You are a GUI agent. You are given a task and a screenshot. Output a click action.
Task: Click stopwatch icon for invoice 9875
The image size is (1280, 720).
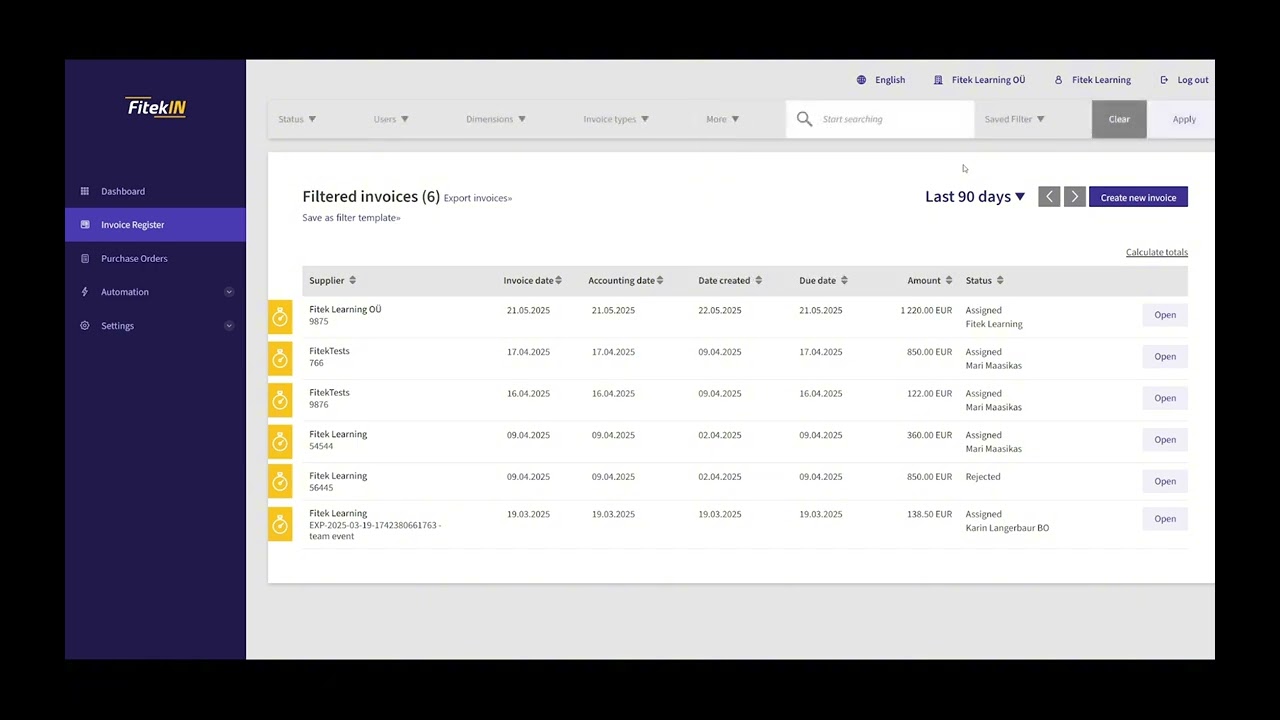pyautogui.click(x=280, y=316)
